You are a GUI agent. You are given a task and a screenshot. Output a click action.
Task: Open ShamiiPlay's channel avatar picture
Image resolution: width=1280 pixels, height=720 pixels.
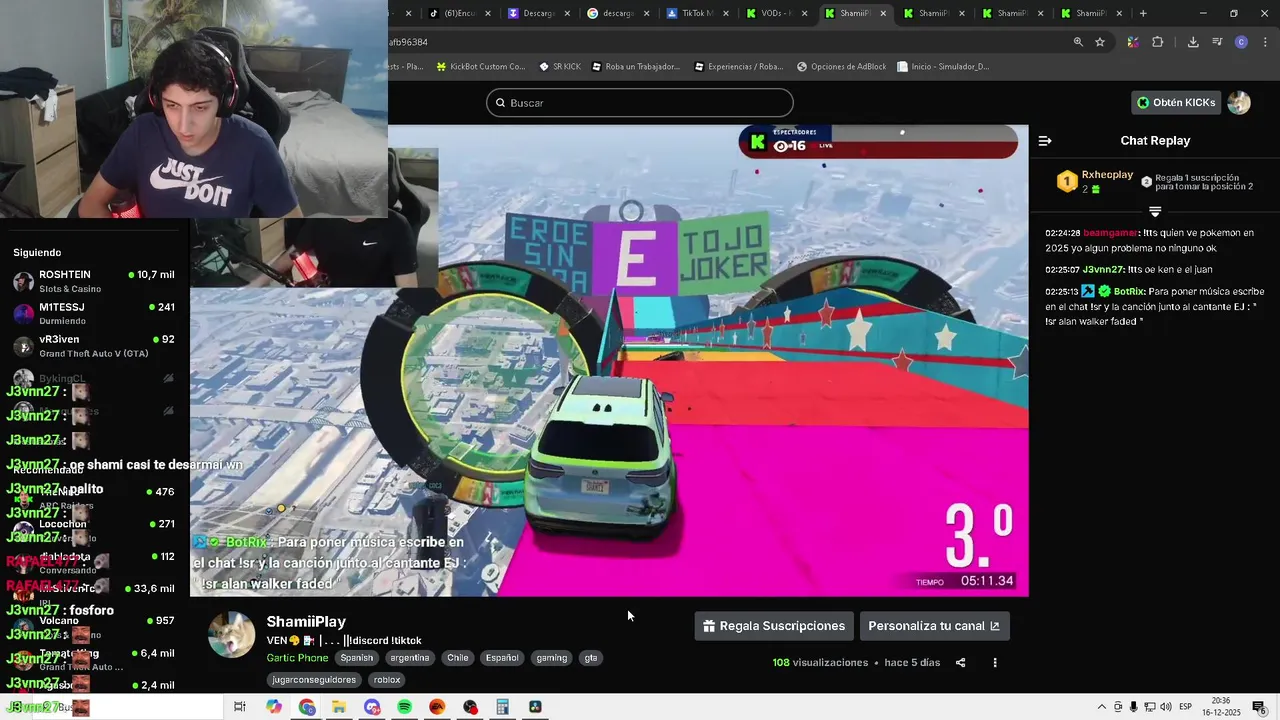click(x=231, y=635)
